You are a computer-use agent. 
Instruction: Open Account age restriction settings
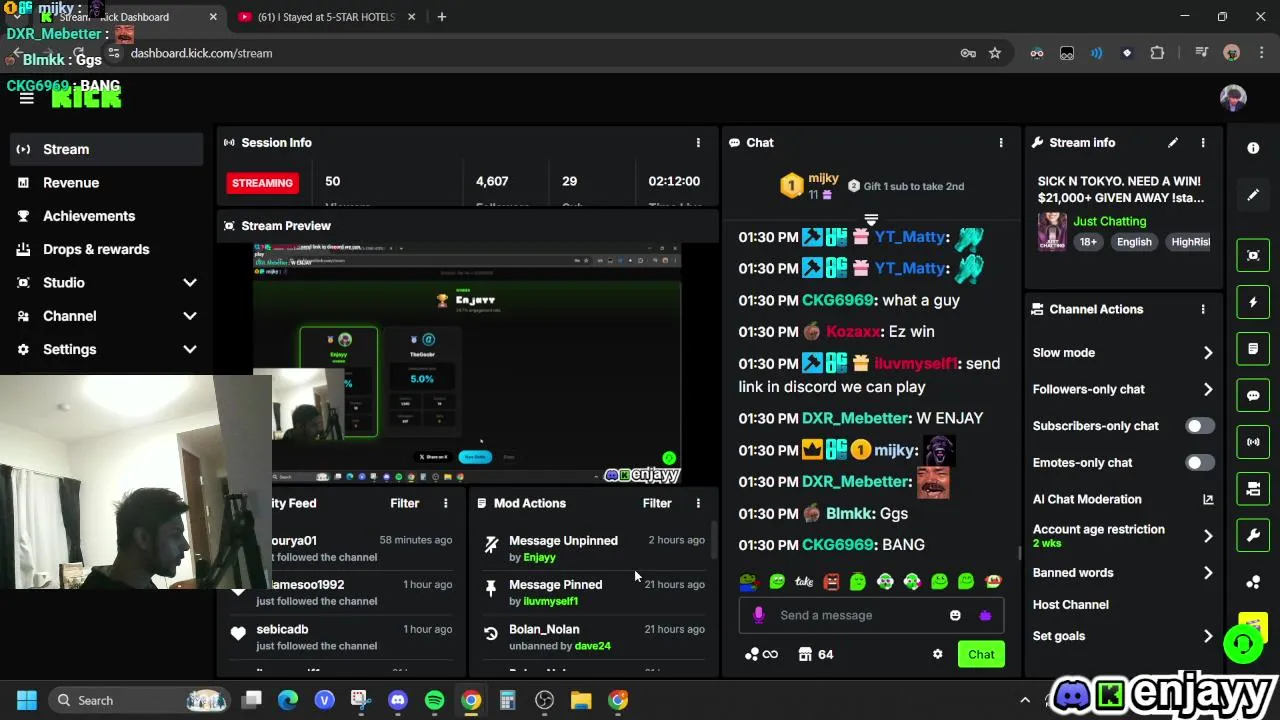(x=1123, y=536)
